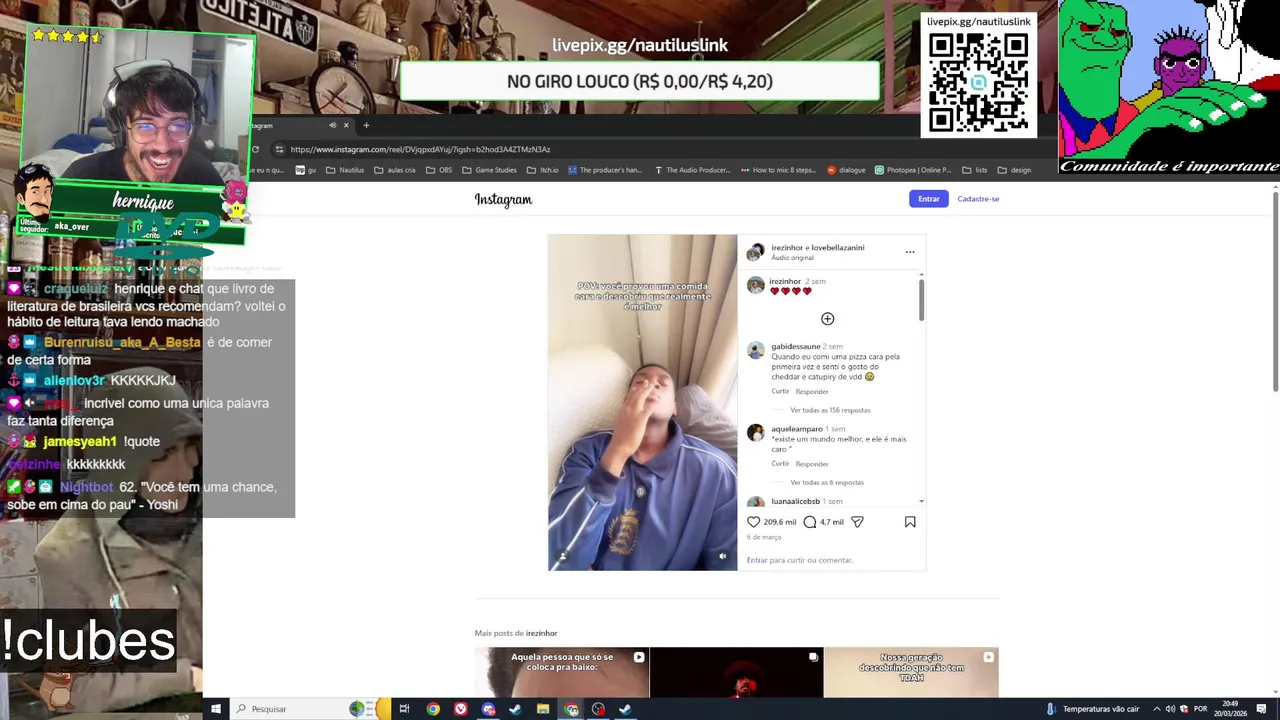This screenshot has height=720, width=1280.
Task: Open the dark middle reel thumbnail
Action: (x=736, y=672)
